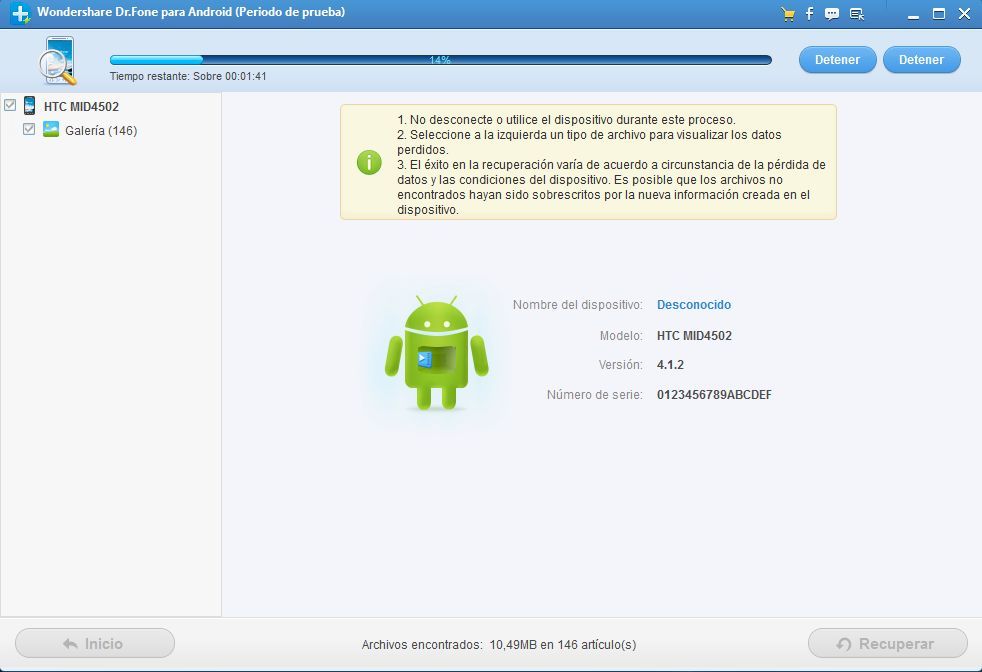
Task: Open the feedback chat bubble icon
Action: (832, 14)
